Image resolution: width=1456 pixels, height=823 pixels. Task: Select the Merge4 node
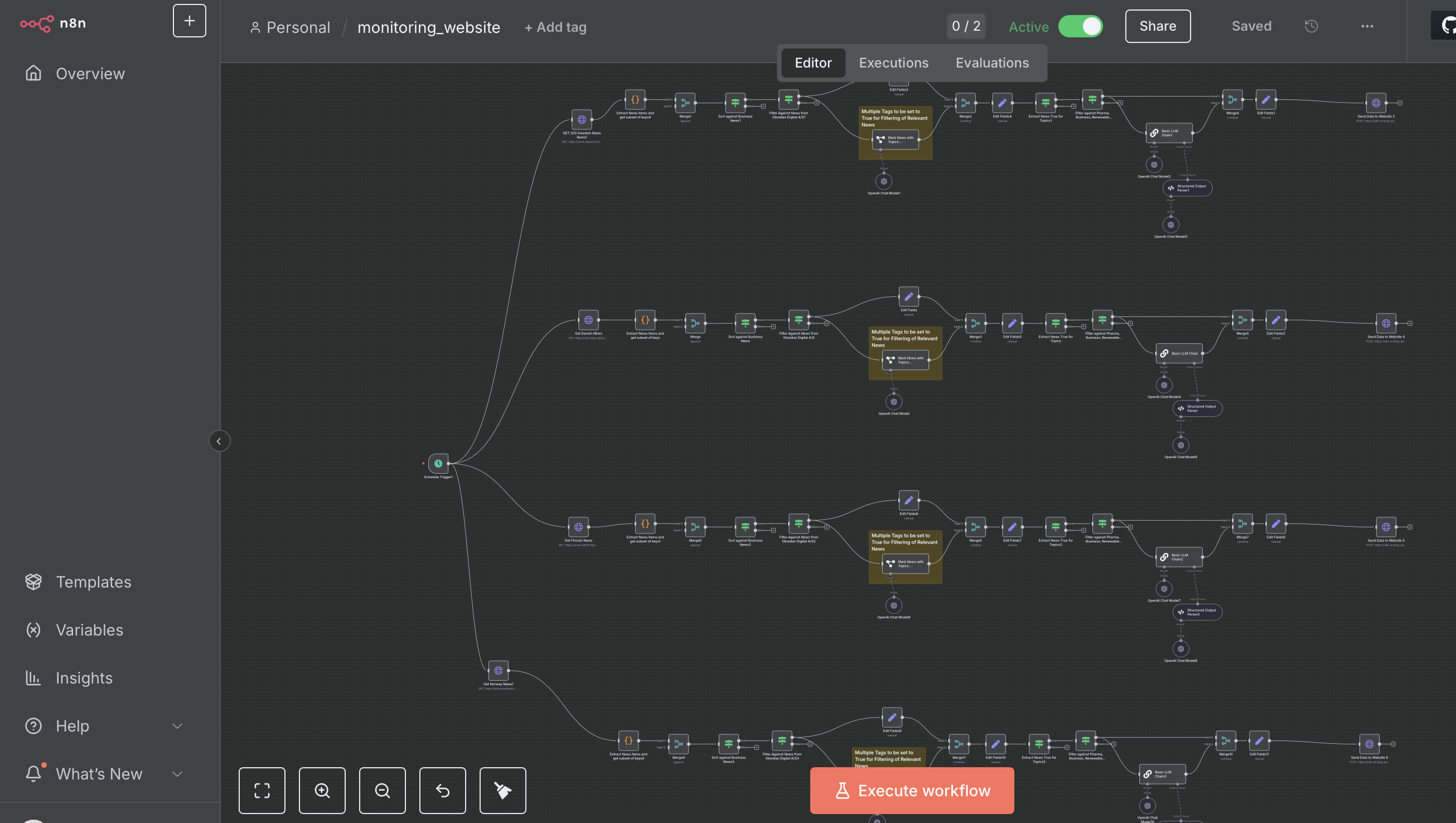[1232, 99]
